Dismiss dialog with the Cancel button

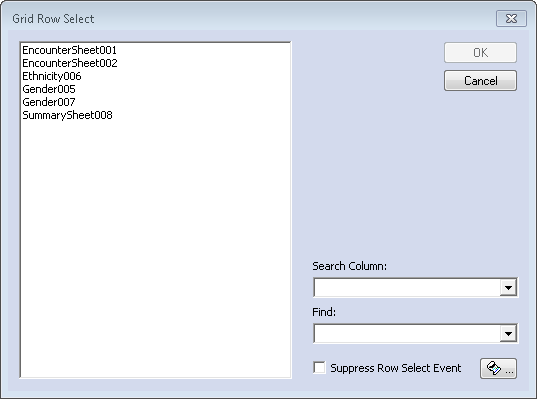480,80
